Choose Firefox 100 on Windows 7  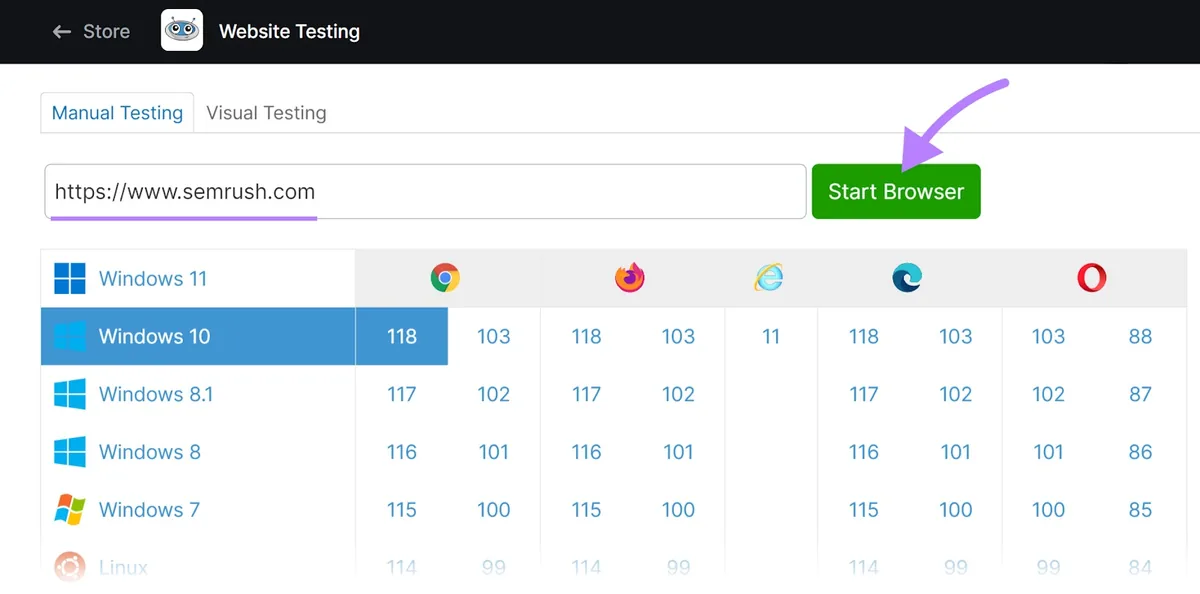click(x=678, y=510)
